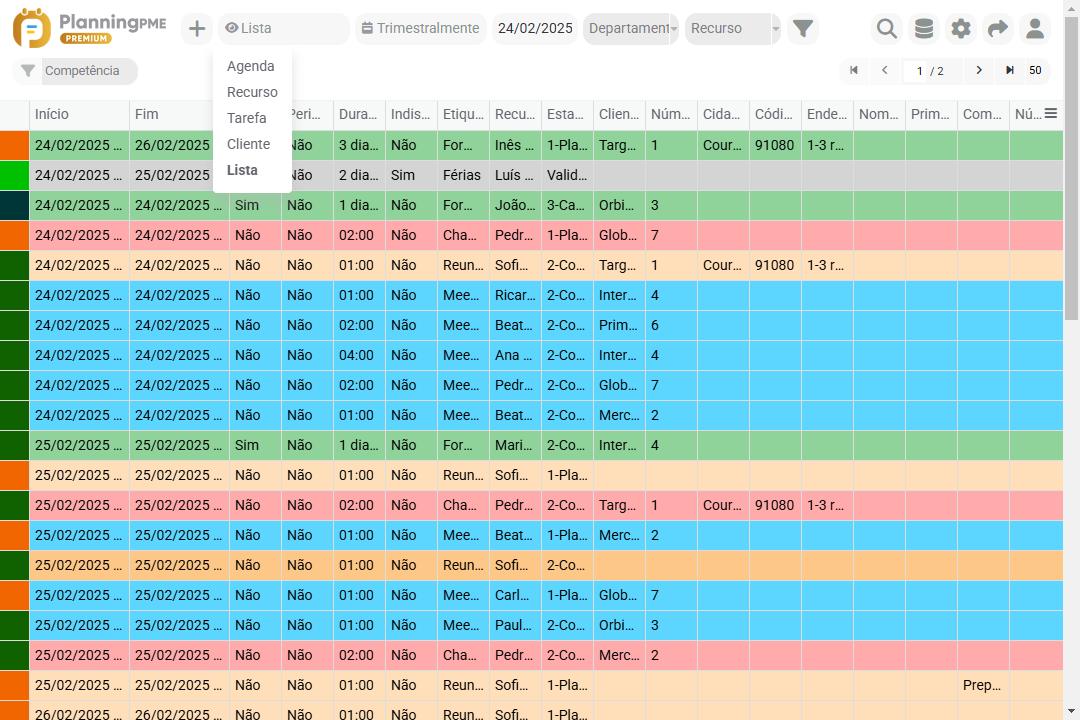This screenshot has height=720, width=1080.
Task: Select Tarefa in view menu
Action: click(247, 118)
